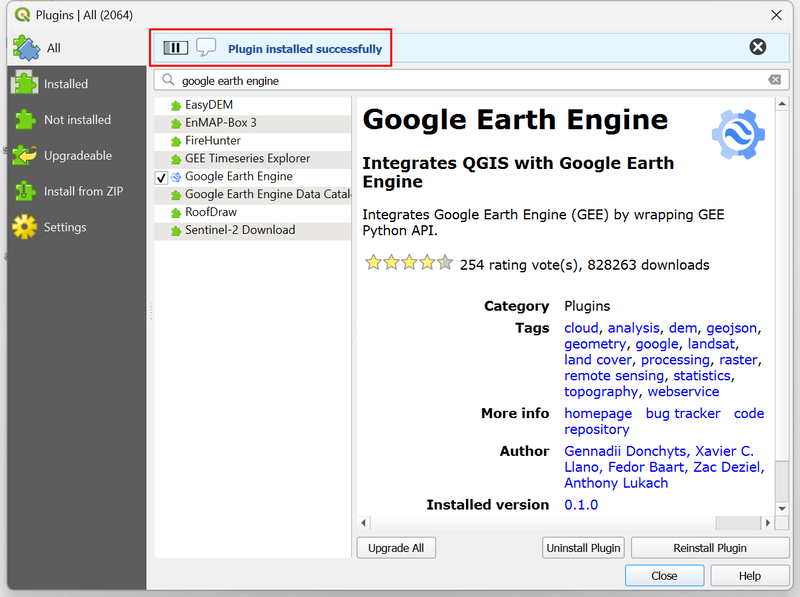
Task: Untick the Google Earth Engine plugin checkbox
Action: pos(161,178)
